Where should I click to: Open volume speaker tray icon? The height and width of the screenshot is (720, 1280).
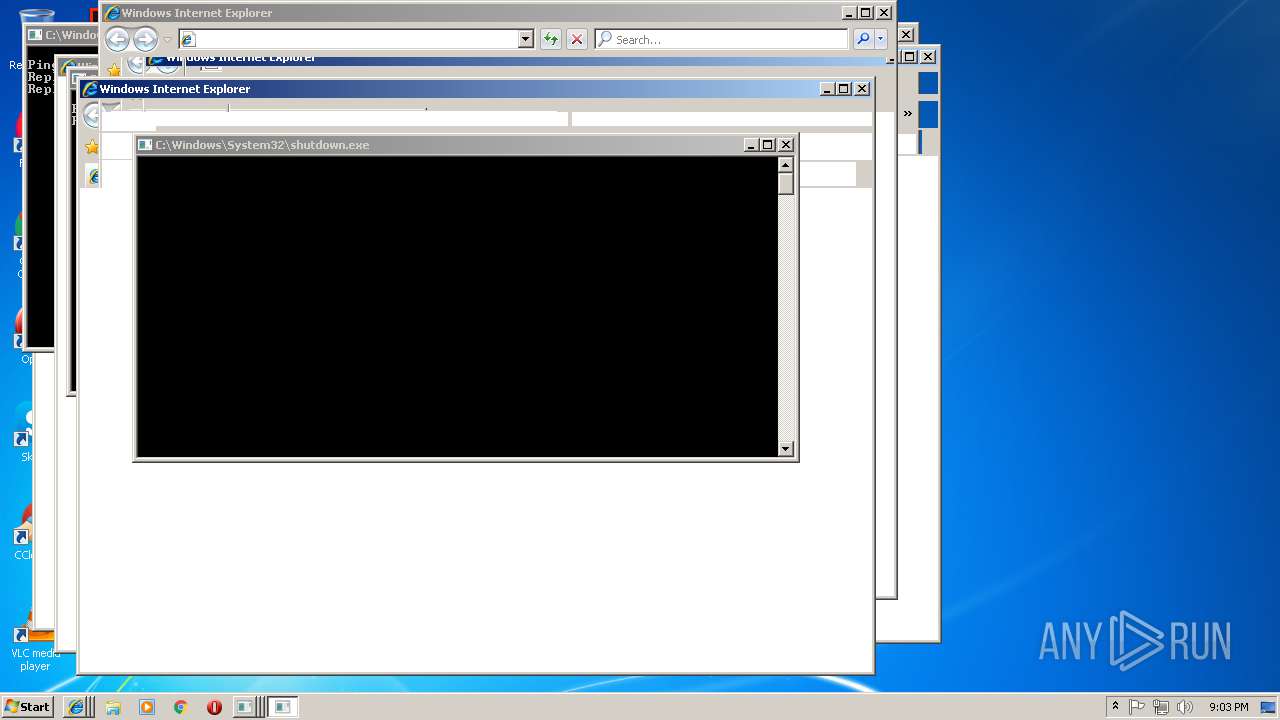1185,707
